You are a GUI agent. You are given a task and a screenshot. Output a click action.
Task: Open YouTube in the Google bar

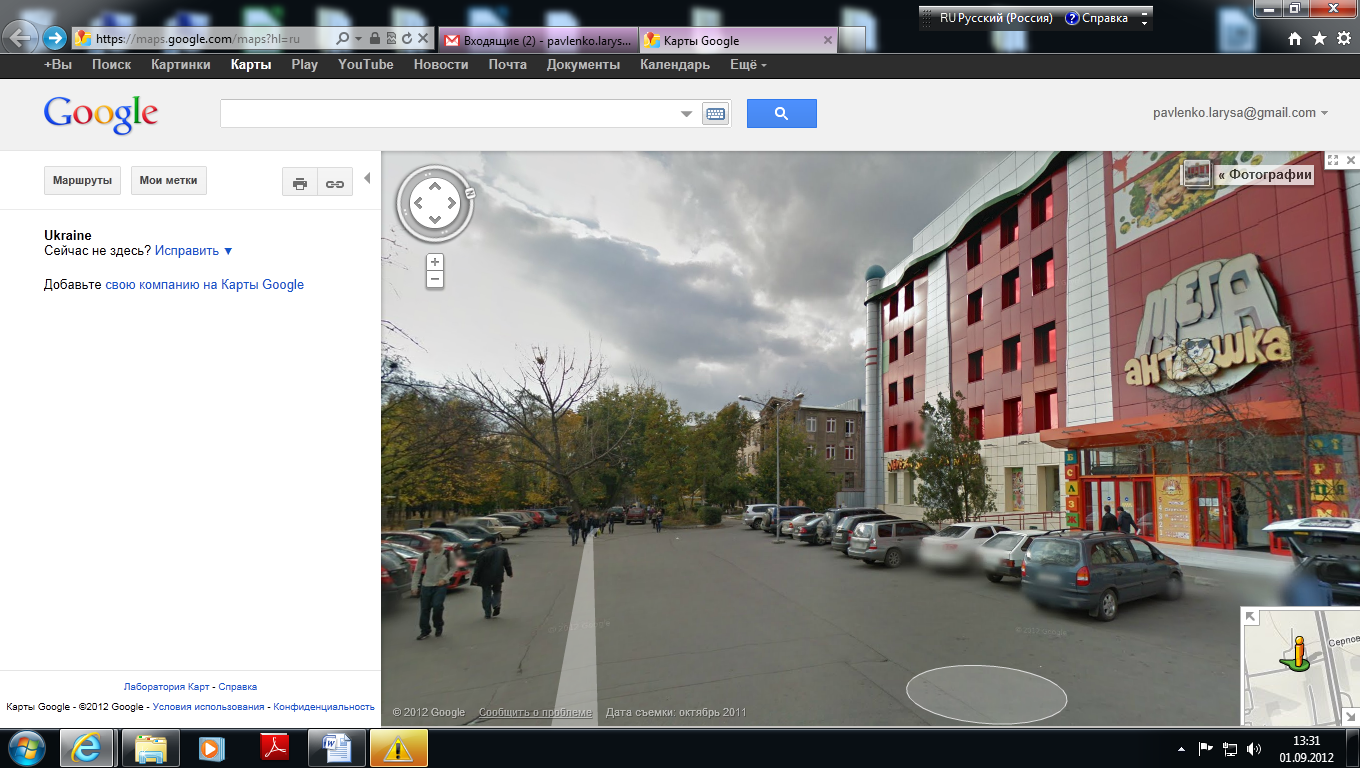pos(366,65)
